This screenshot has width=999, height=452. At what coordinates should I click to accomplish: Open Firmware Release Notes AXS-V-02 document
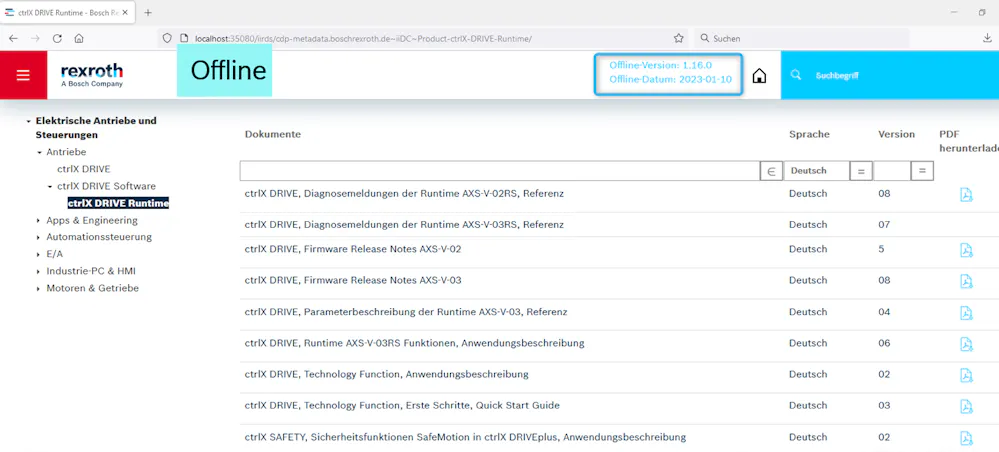click(353, 249)
